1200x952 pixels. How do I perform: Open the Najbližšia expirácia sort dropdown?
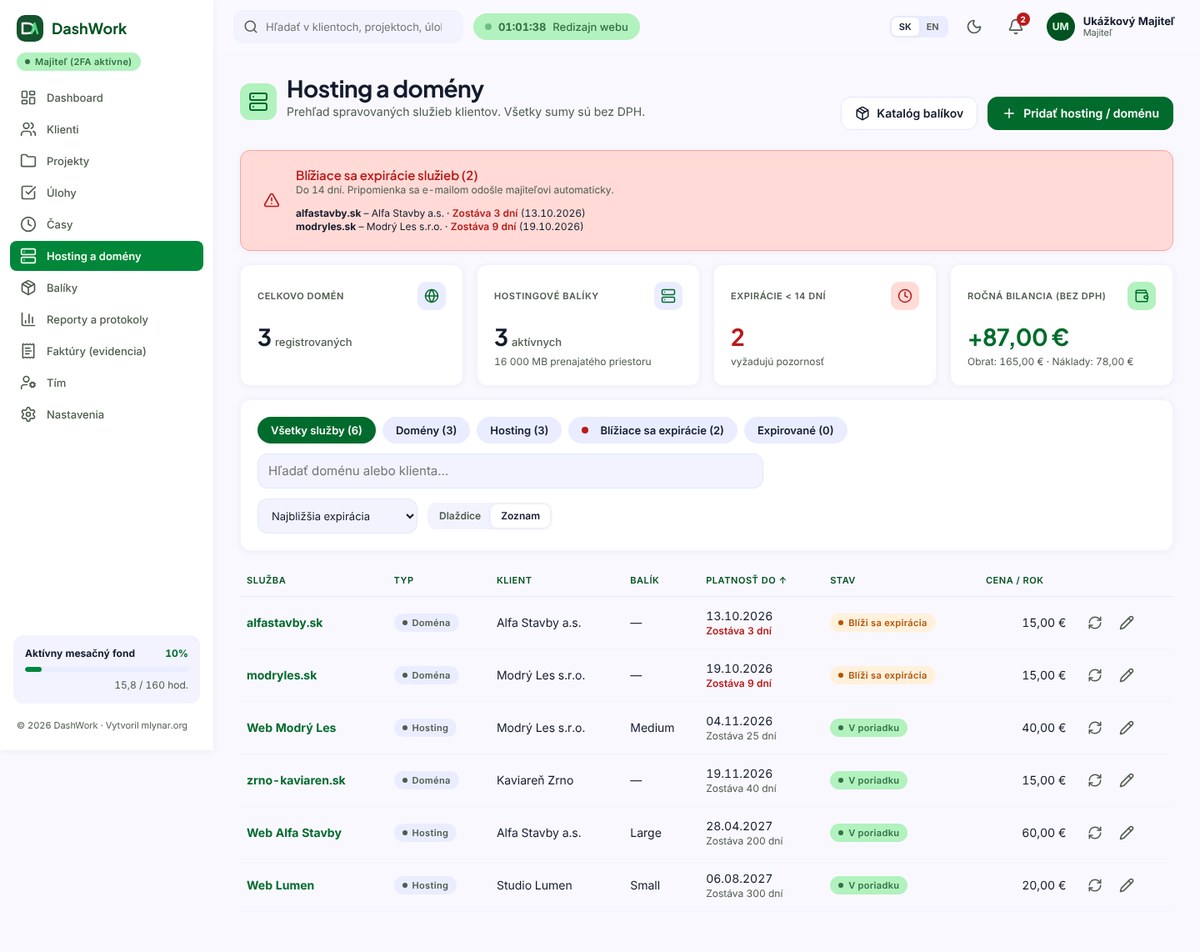(x=337, y=516)
